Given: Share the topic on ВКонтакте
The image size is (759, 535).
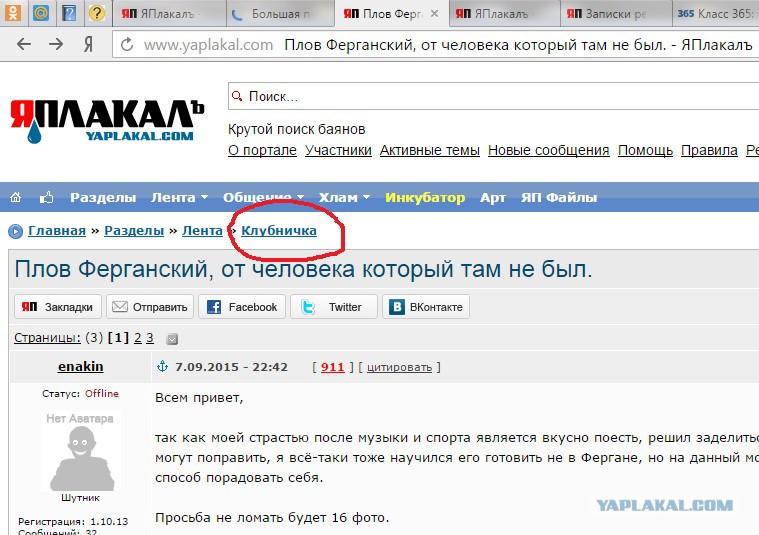Looking at the screenshot, I should 426,307.
